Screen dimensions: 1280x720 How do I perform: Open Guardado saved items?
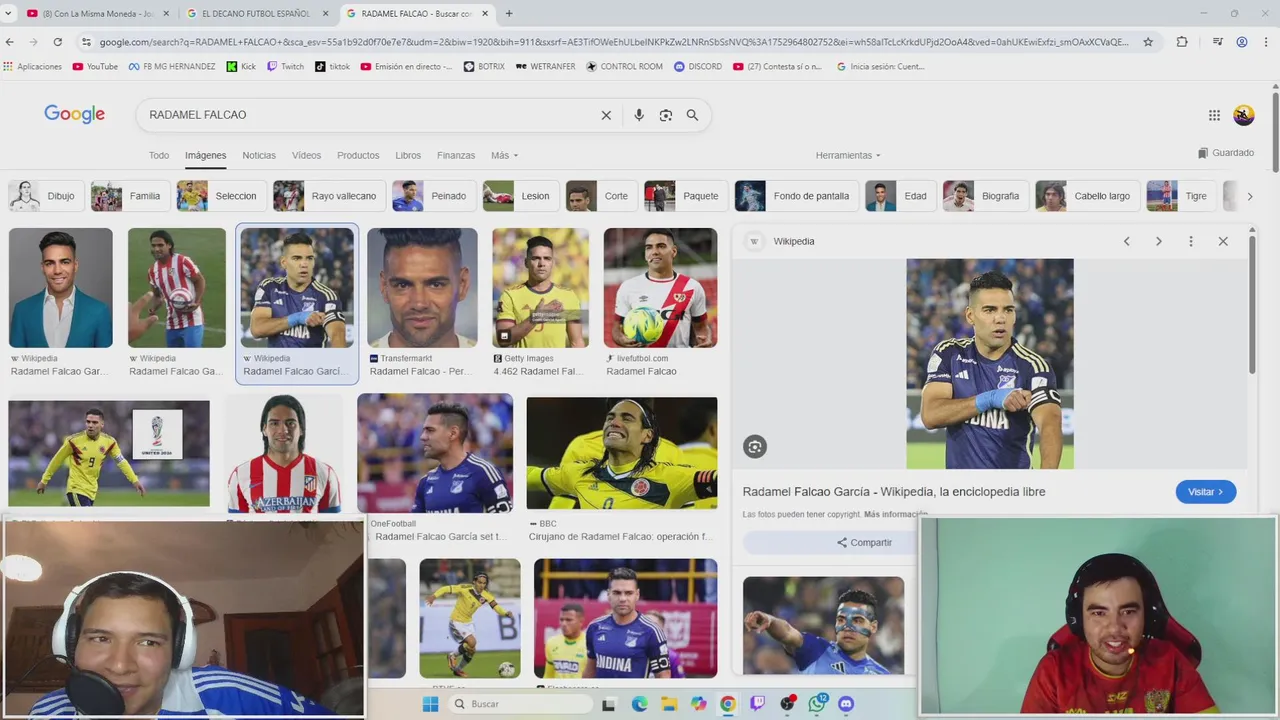(1226, 153)
